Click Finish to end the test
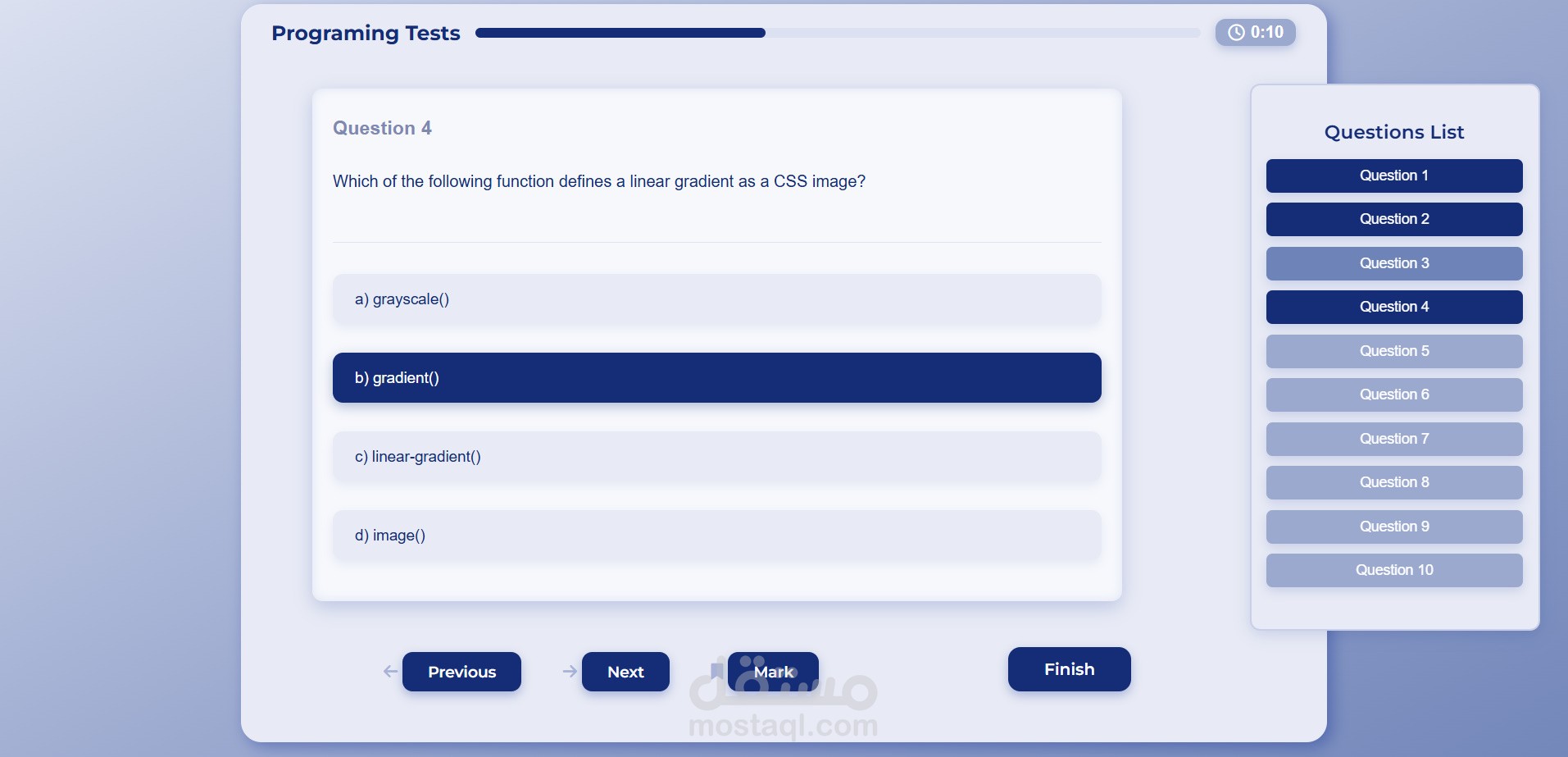The width and height of the screenshot is (1568, 757). point(1069,669)
